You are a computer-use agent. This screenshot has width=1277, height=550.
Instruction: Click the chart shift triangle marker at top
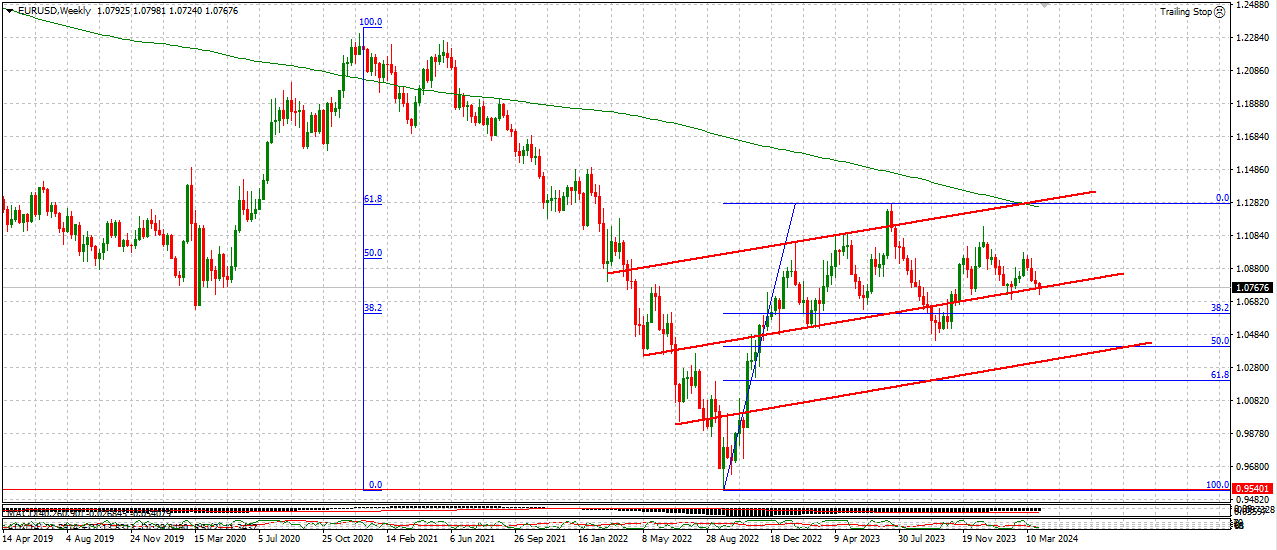[x=1047, y=5]
